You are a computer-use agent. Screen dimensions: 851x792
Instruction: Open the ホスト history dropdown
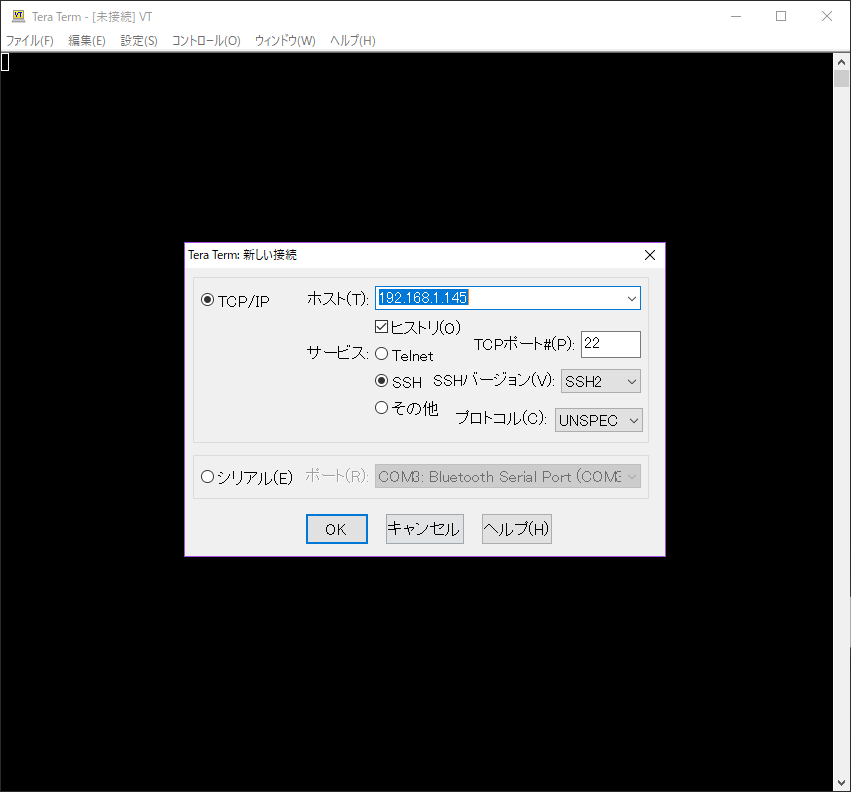tap(631, 298)
